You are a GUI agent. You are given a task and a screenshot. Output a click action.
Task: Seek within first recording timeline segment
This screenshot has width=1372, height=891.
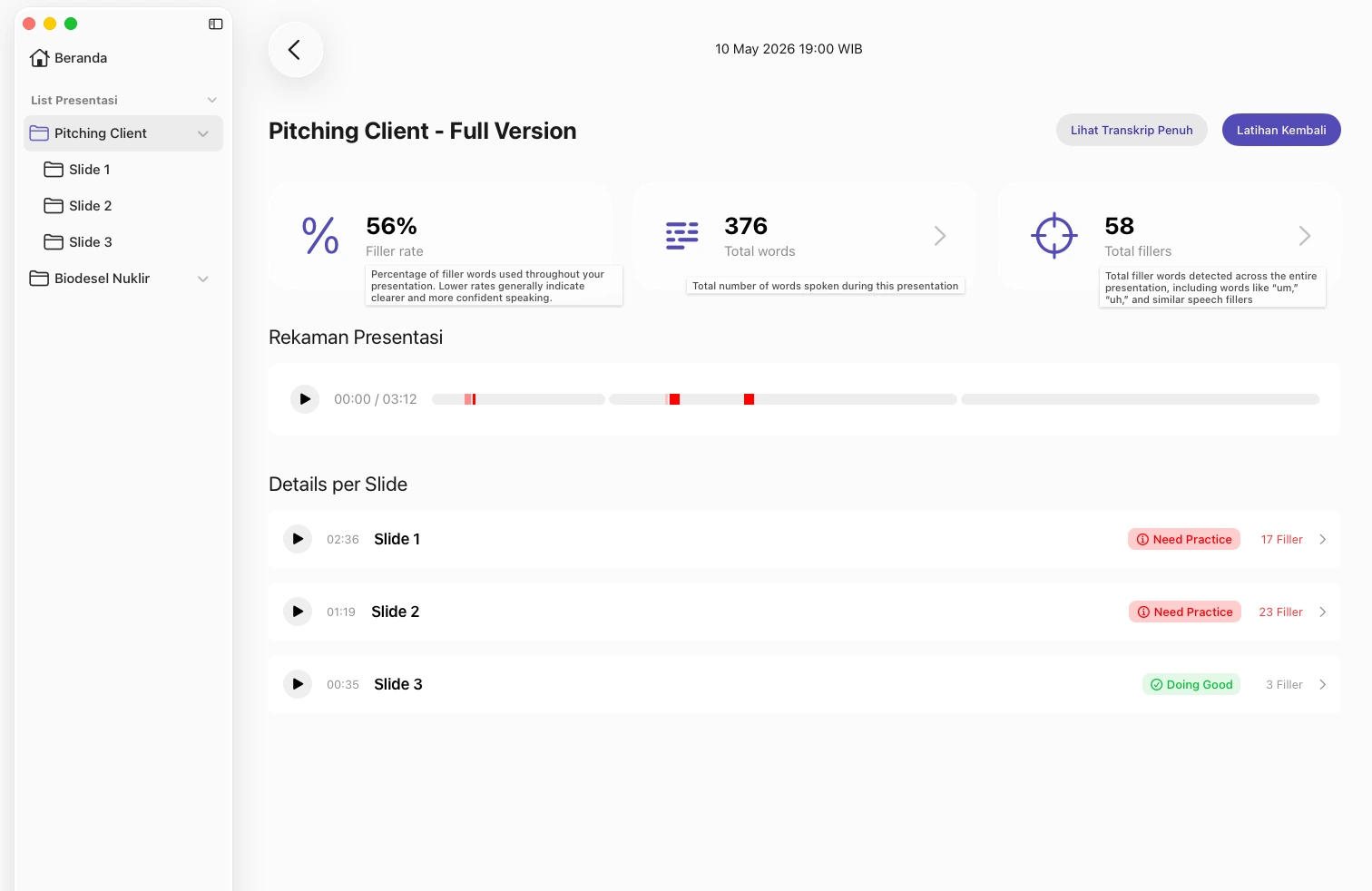[518, 399]
